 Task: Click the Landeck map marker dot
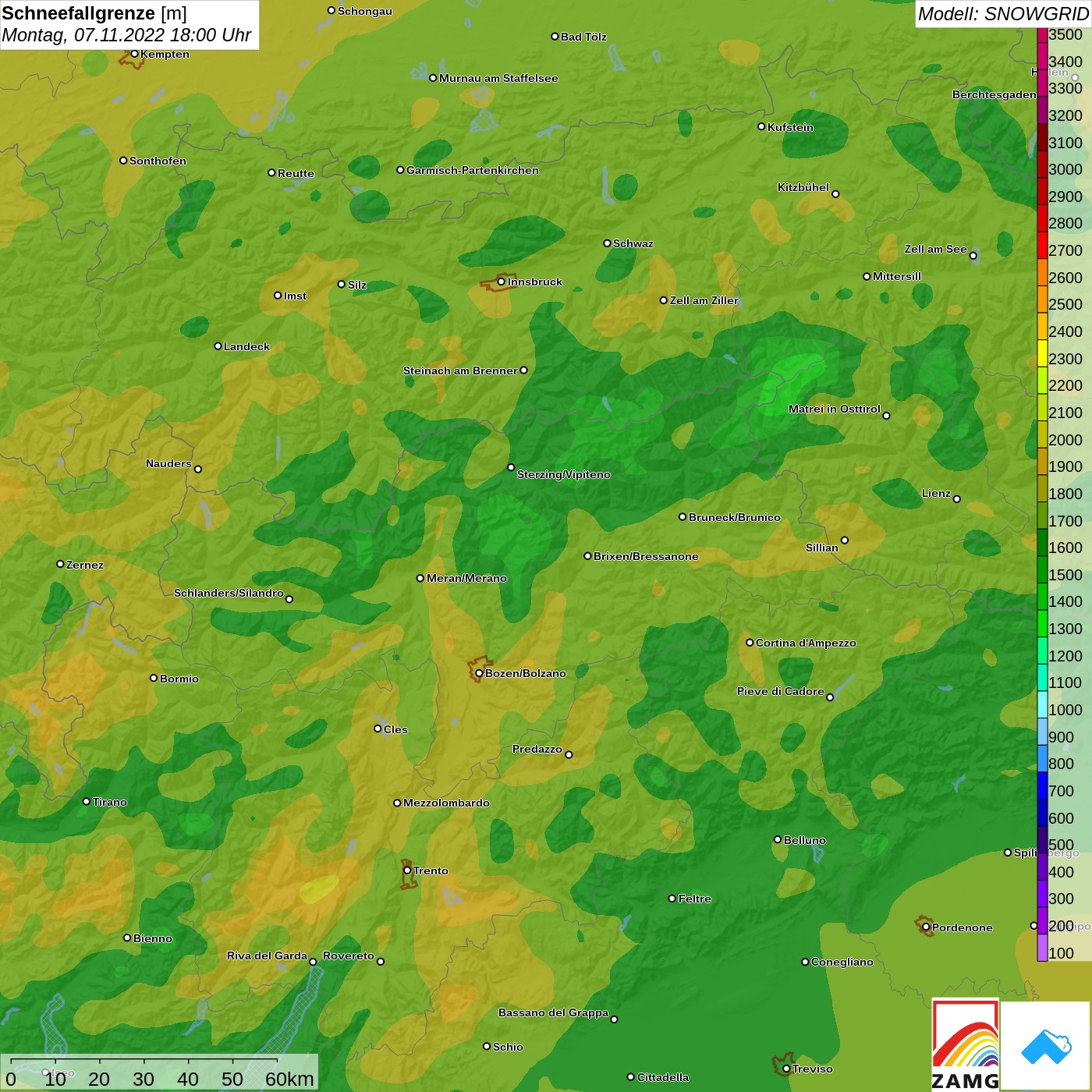218,346
